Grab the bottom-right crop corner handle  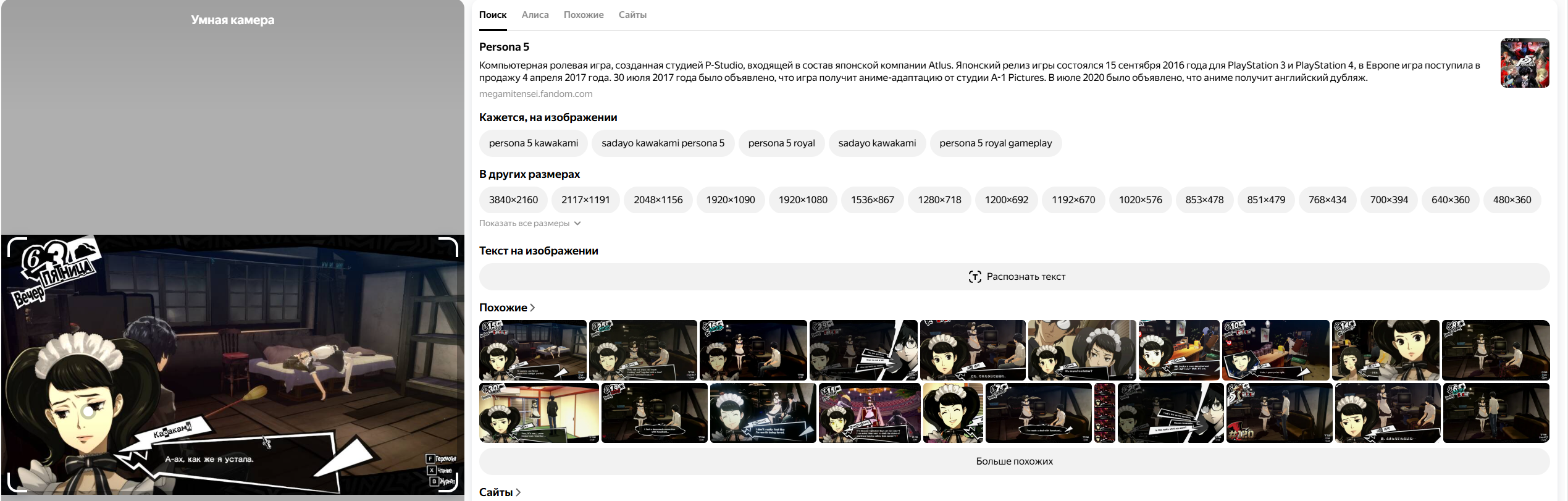tap(448, 482)
